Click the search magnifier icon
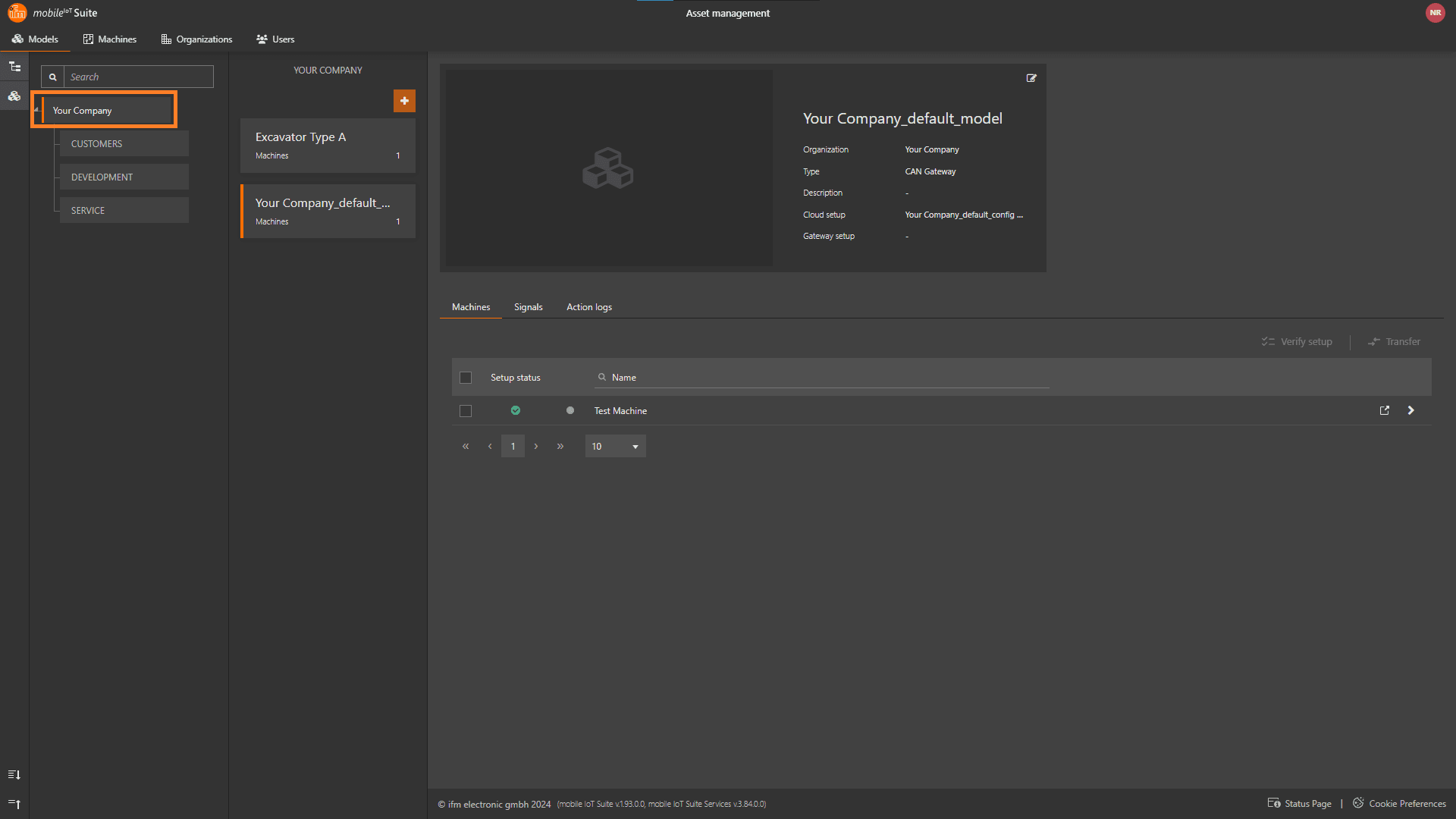This screenshot has height=819, width=1456. tap(53, 77)
